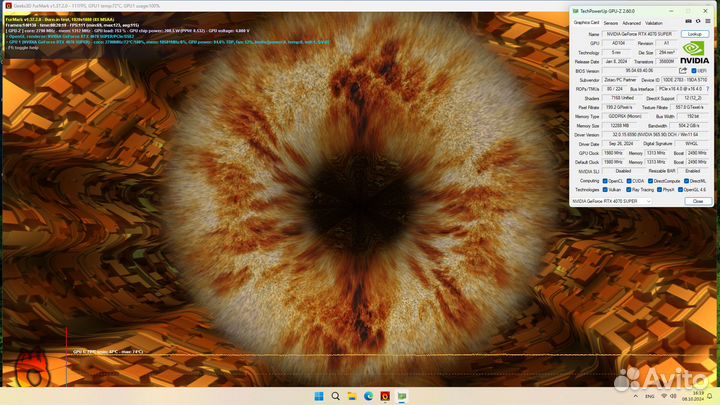720x405 pixels.
Task: Toggle the PhysX checkbox
Action: tap(659, 190)
